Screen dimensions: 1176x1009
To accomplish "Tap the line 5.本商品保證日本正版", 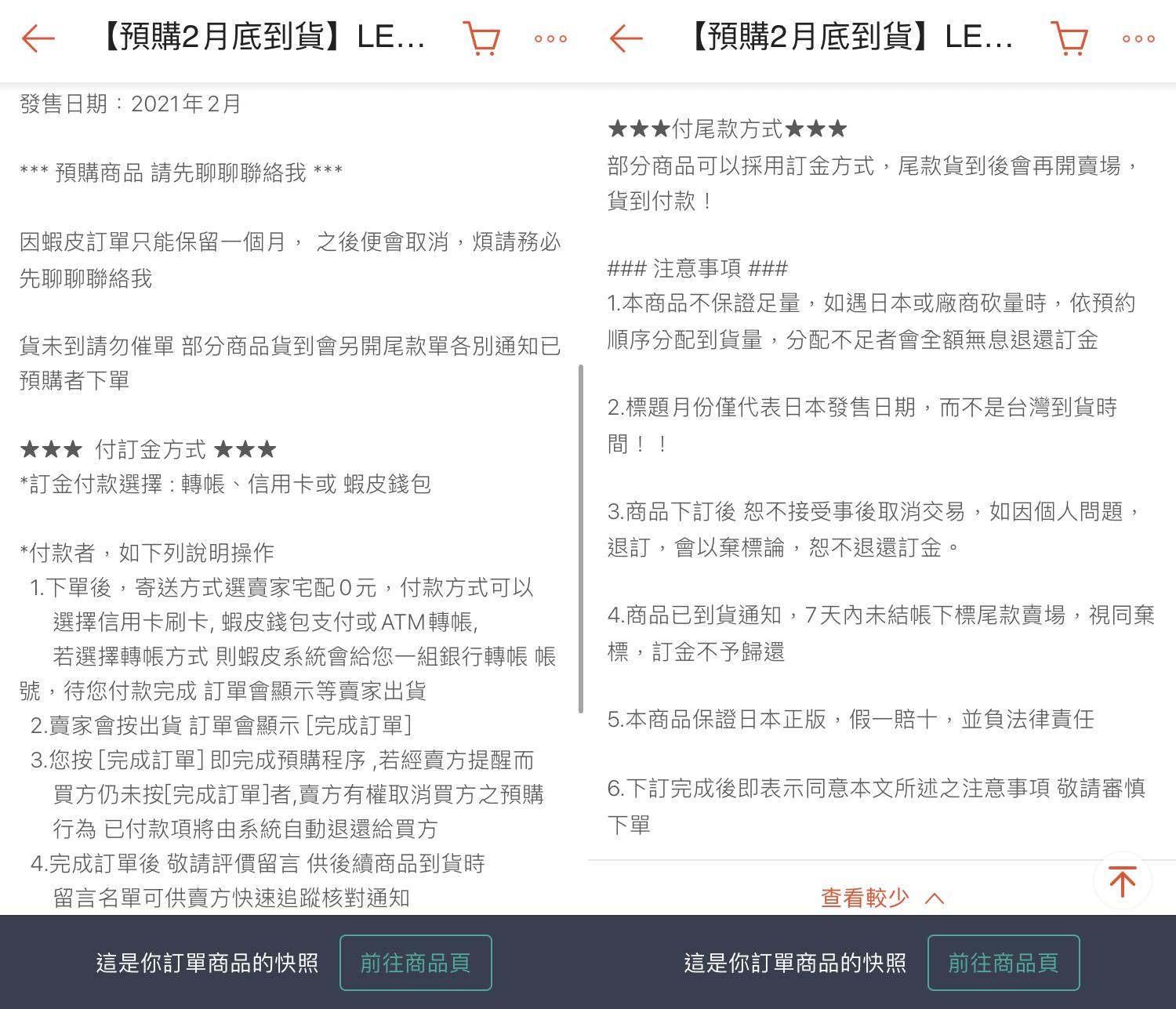I will (851, 720).
